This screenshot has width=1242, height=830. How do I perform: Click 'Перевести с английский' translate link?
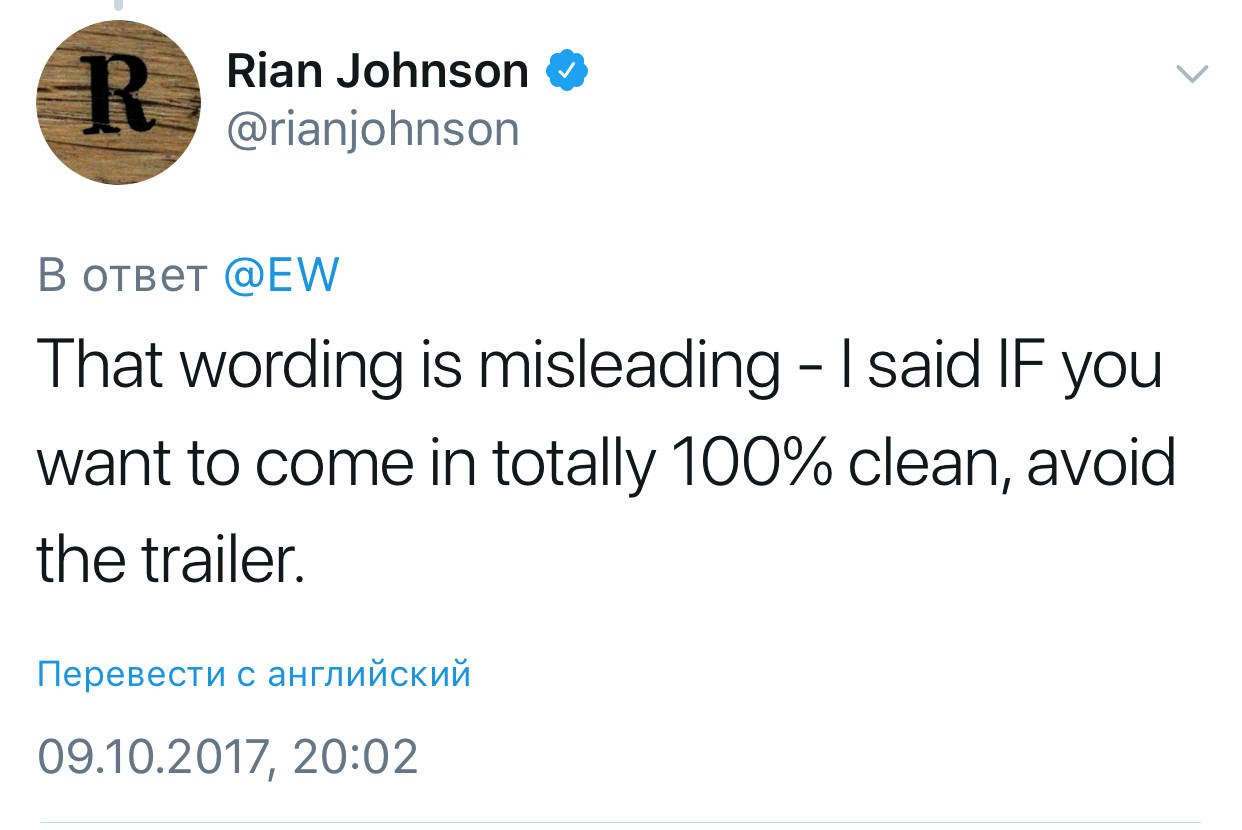[254, 675]
